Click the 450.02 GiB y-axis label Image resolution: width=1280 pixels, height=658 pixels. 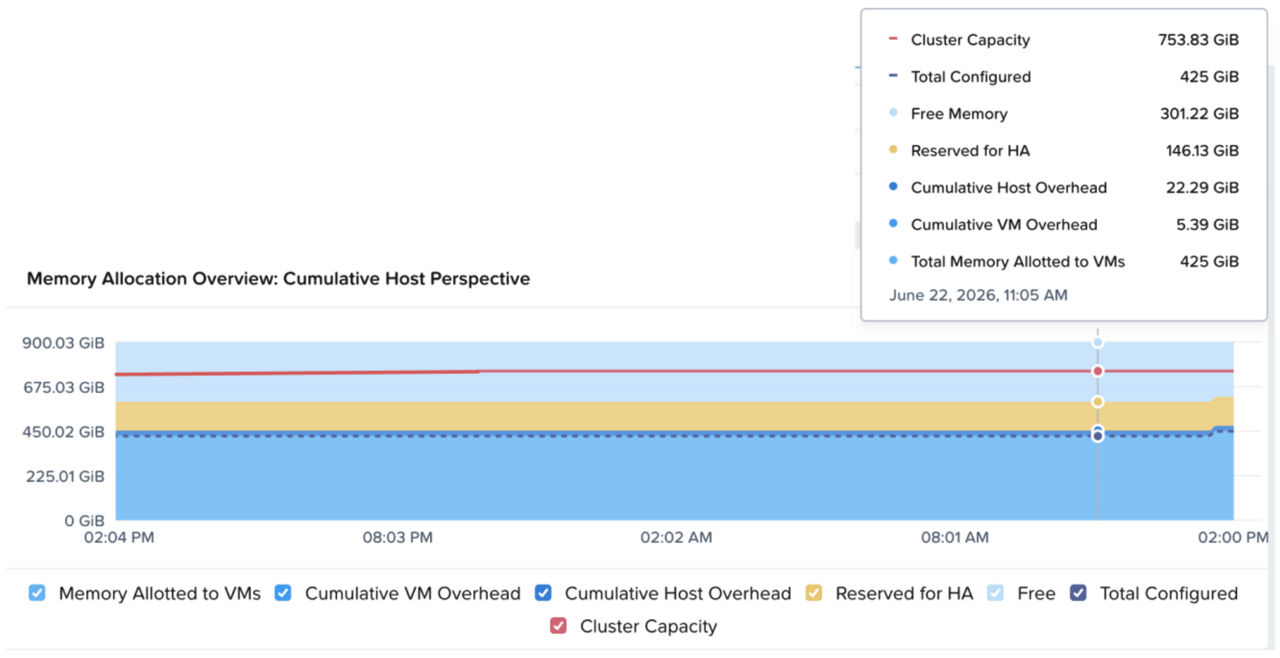tap(62, 432)
